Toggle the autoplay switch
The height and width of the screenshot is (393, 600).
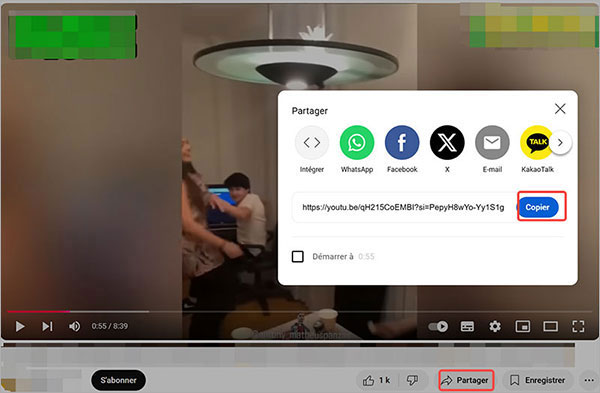tap(438, 326)
